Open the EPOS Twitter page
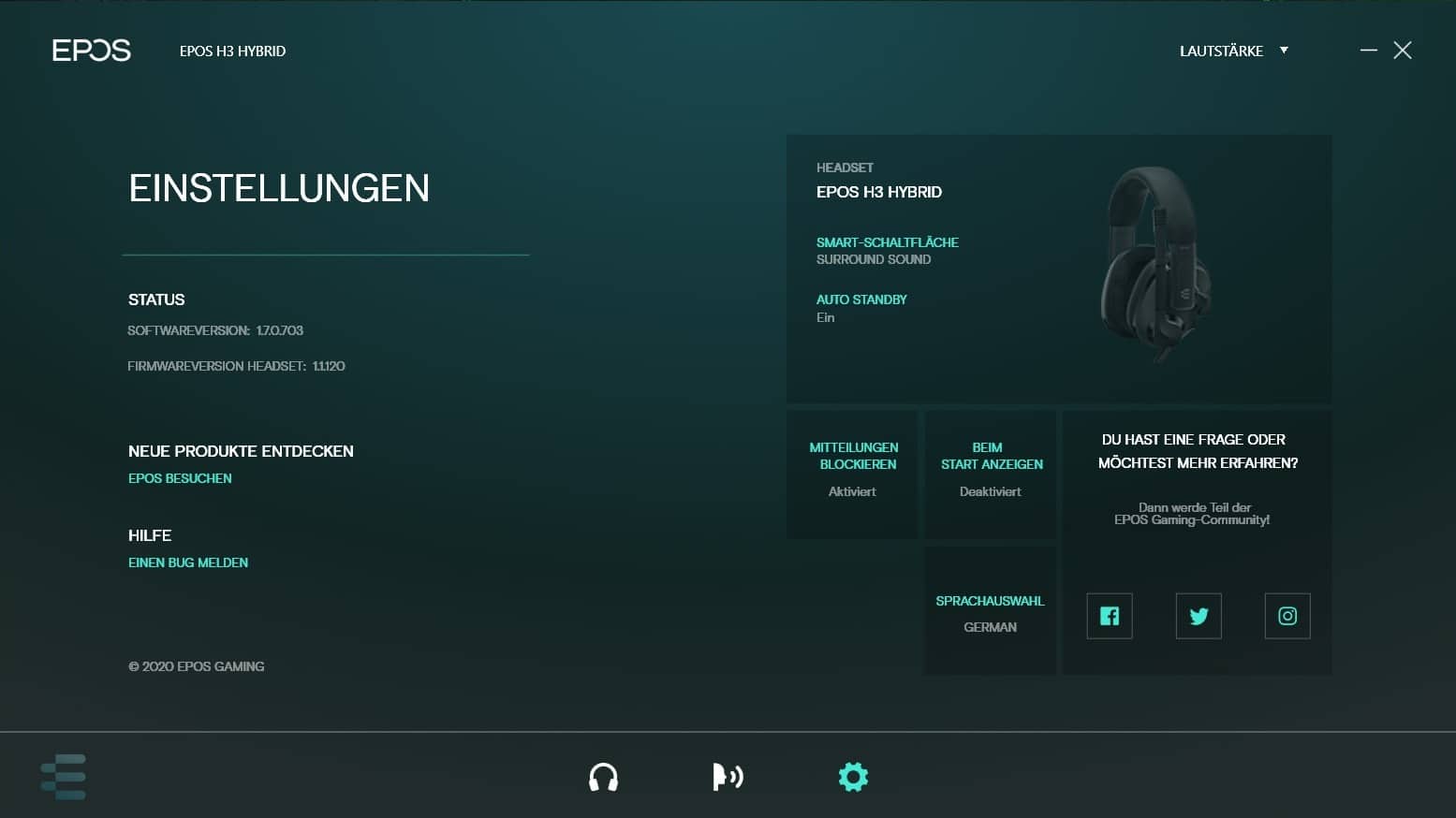This screenshot has width=1456, height=818. coord(1199,616)
